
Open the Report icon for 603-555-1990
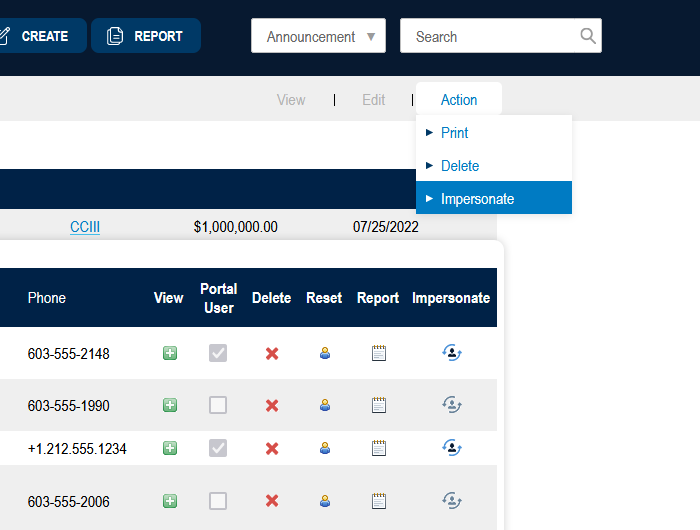click(378, 405)
